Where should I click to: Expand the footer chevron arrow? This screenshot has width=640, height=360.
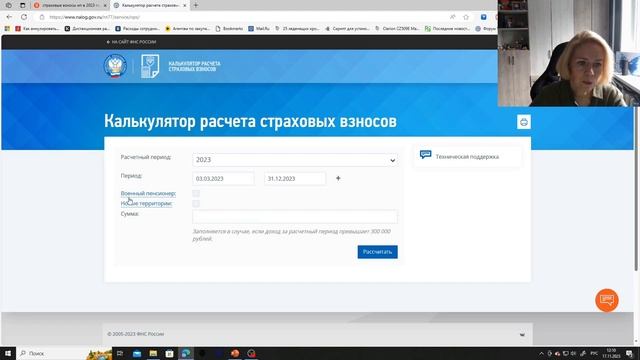tap(522, 335)
